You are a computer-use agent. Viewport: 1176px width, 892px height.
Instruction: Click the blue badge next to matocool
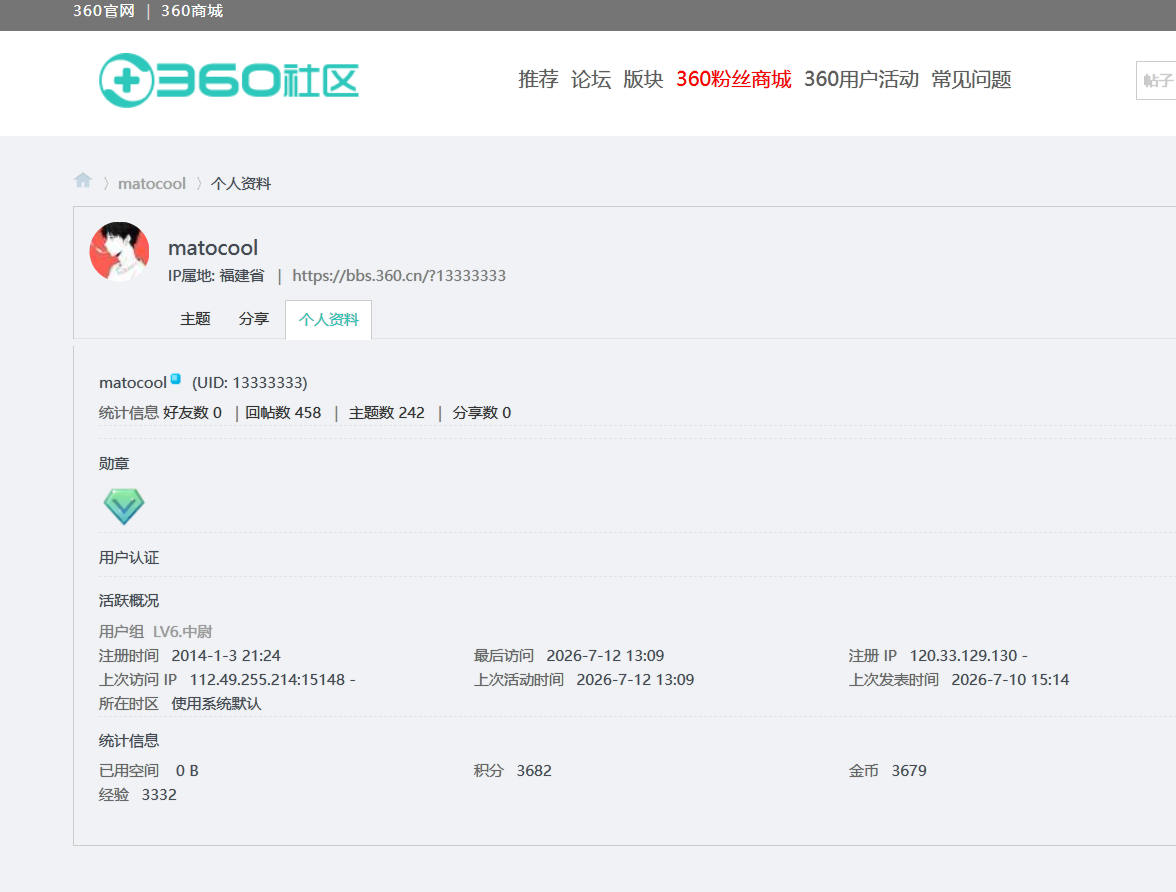[x=176, y=379]
